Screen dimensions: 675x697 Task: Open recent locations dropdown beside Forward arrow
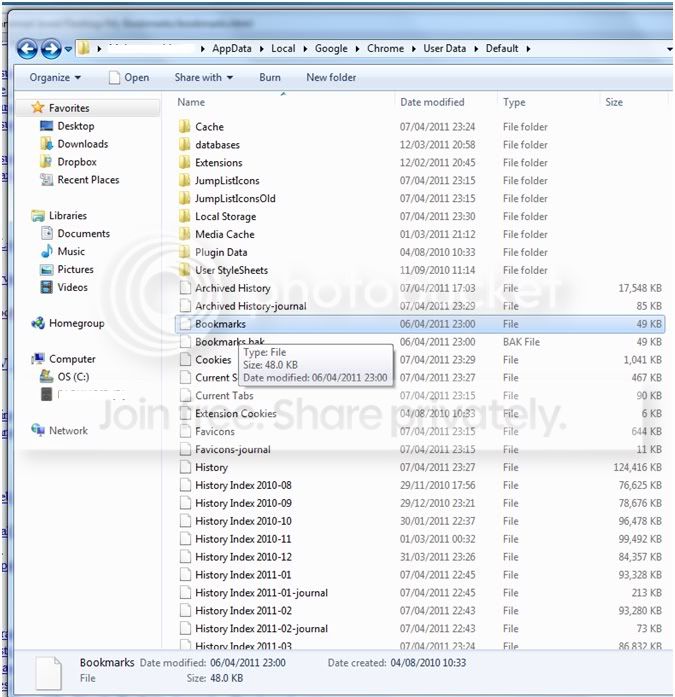(x=68, y=49)
